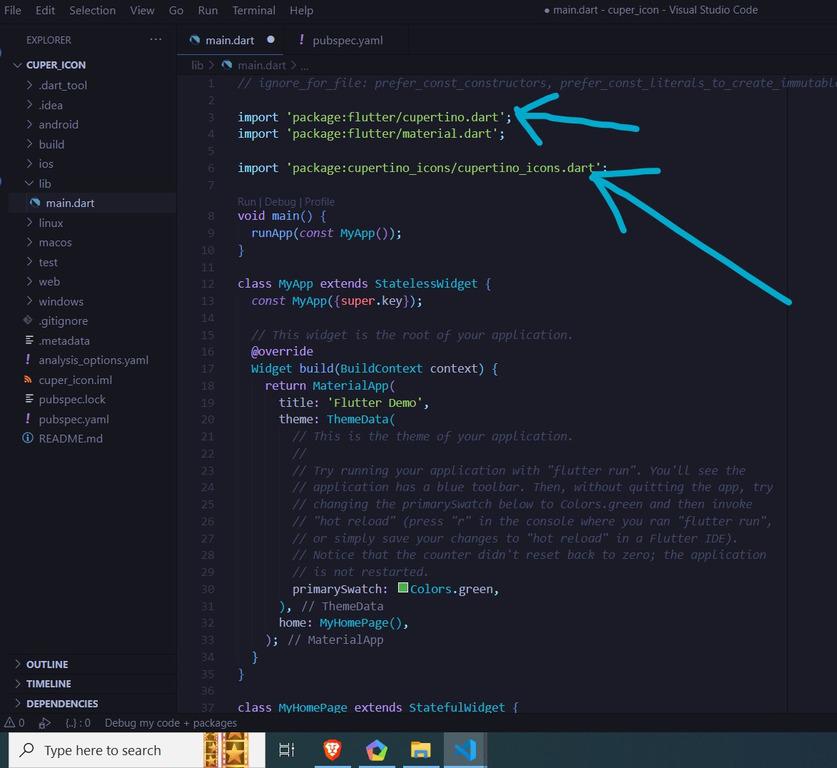Open the .metadata file
The width and height of the screenshot is (837, 768).
[64, 341]
